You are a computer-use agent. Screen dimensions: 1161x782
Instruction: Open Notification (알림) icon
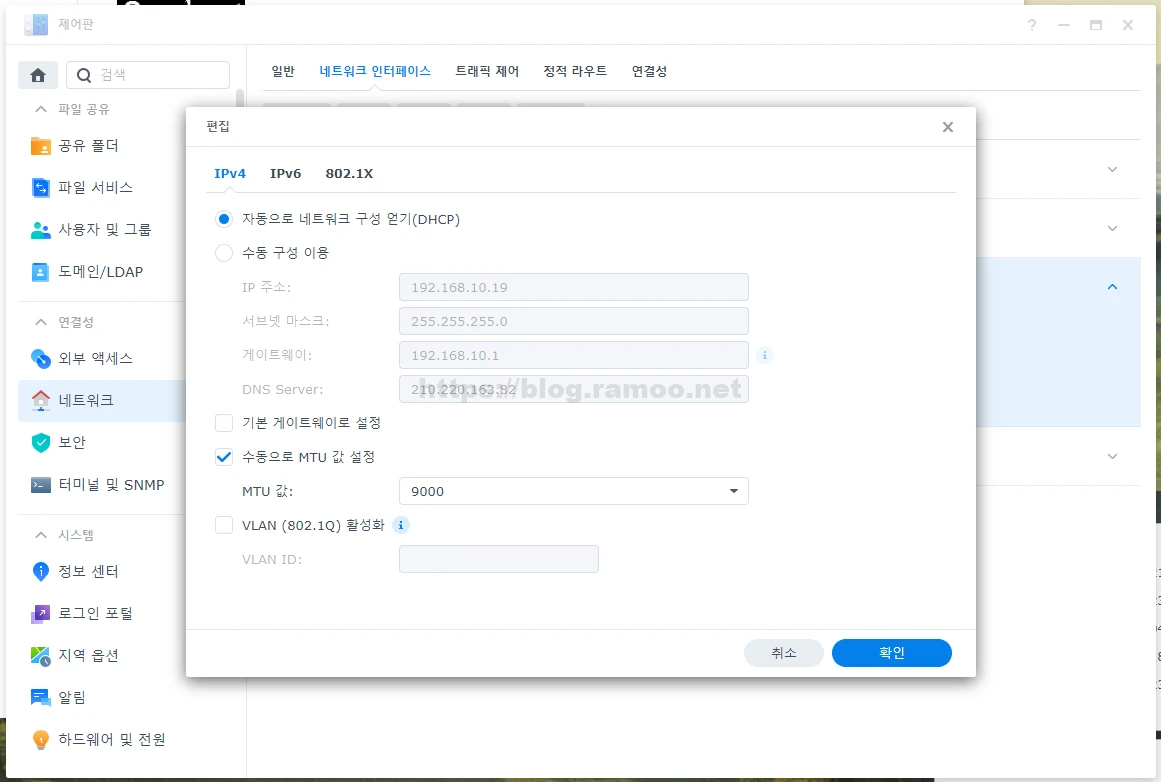41,698
